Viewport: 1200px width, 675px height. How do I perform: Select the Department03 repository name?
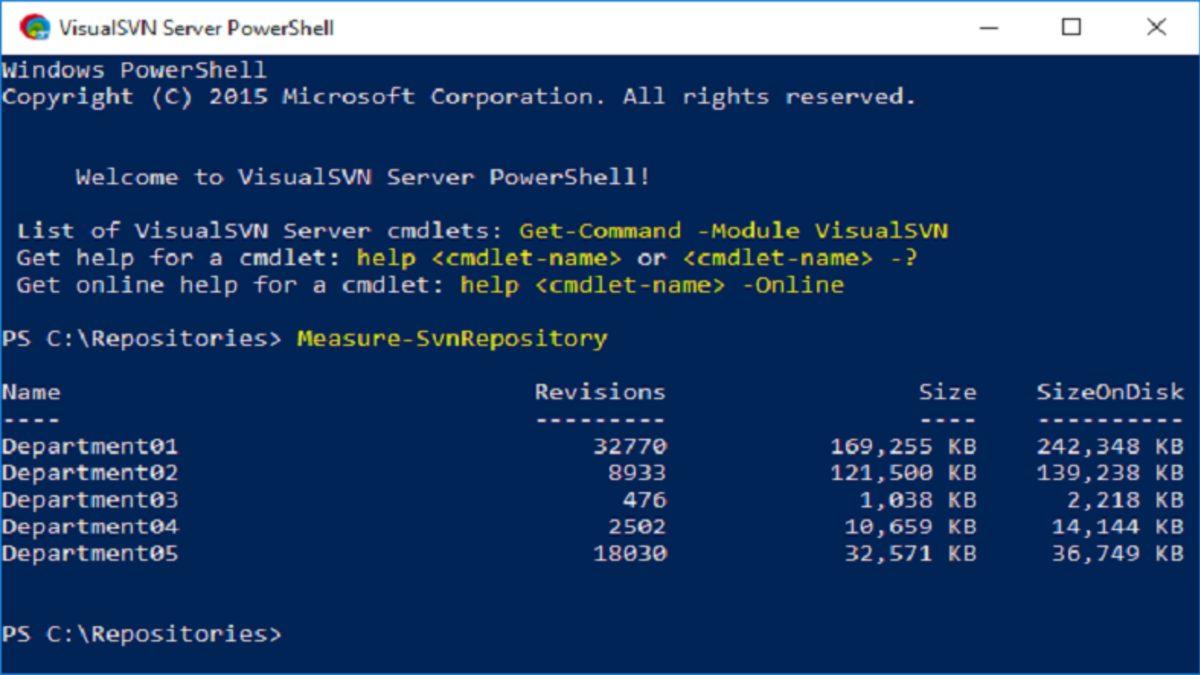[x=90, y=500]
